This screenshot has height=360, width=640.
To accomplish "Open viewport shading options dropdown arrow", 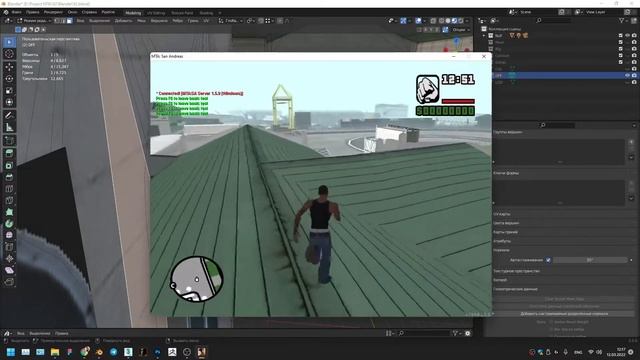I will [x=467, y=20].
